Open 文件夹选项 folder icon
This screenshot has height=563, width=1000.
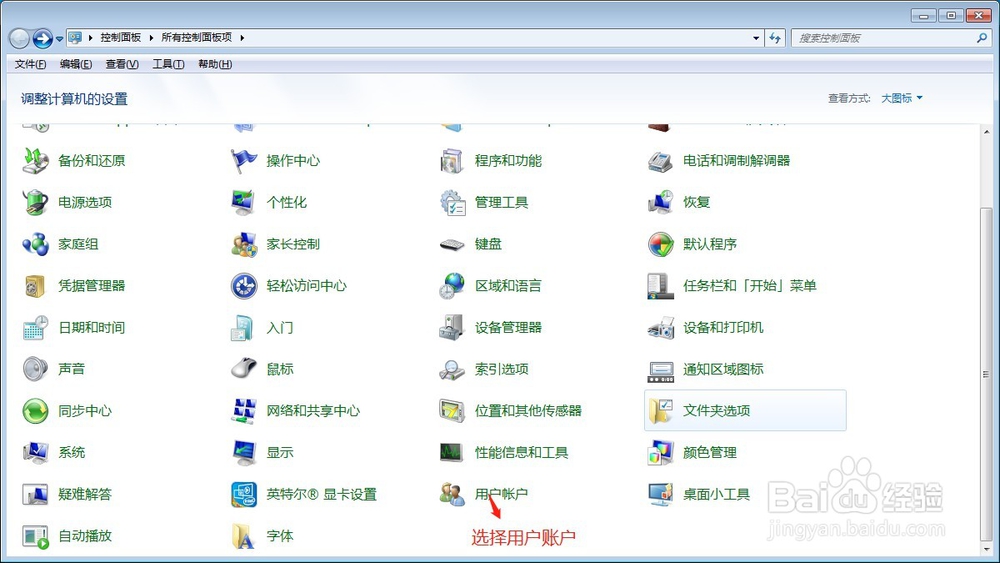(660, 411)
